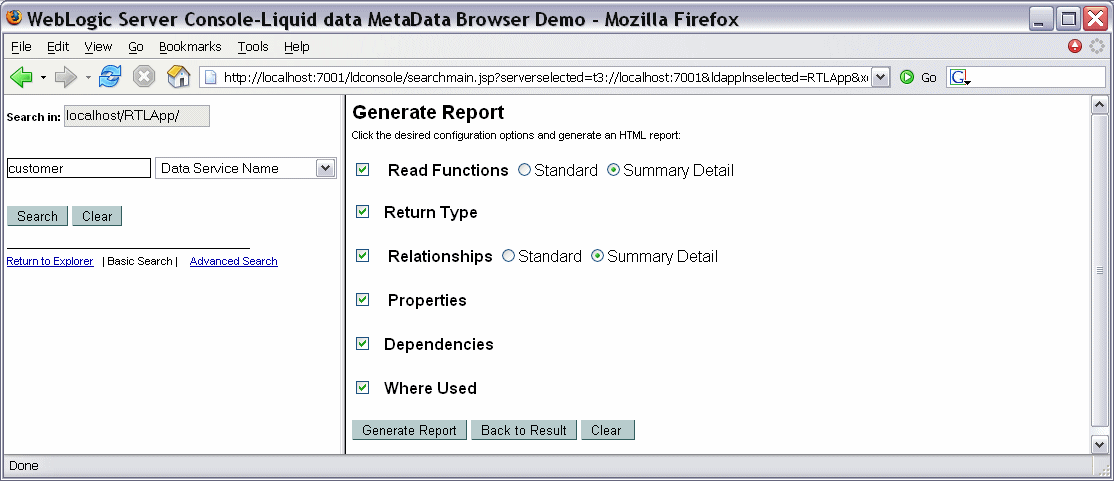
Task: Select Summary Detail for Read Functions
Action: pos(613,170)
